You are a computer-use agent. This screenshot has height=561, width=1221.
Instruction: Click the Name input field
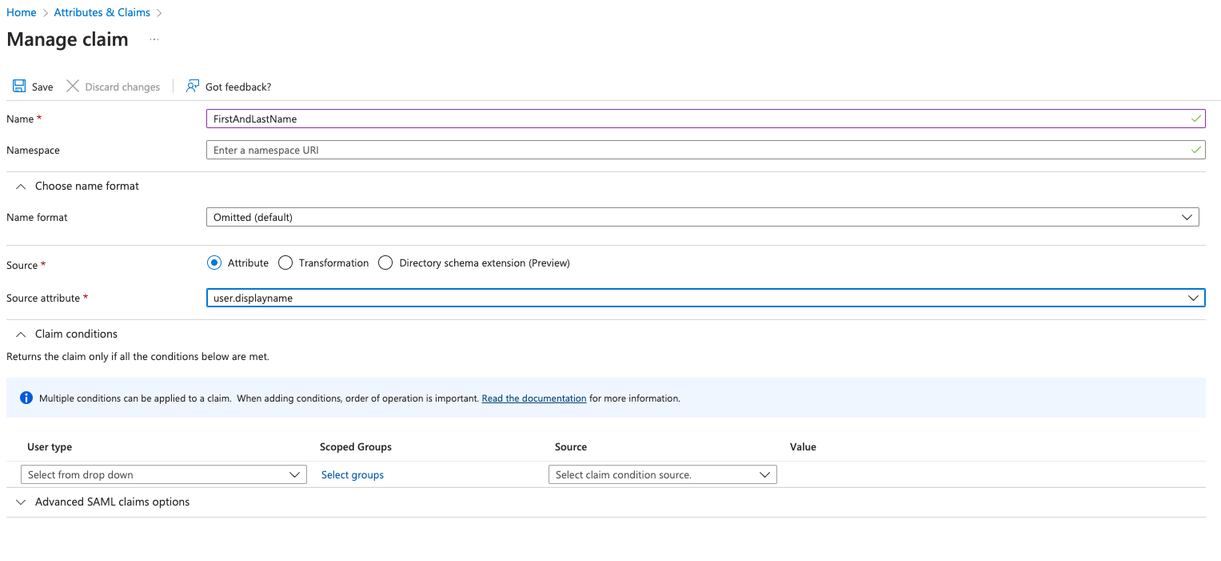(x=705, y=118)
